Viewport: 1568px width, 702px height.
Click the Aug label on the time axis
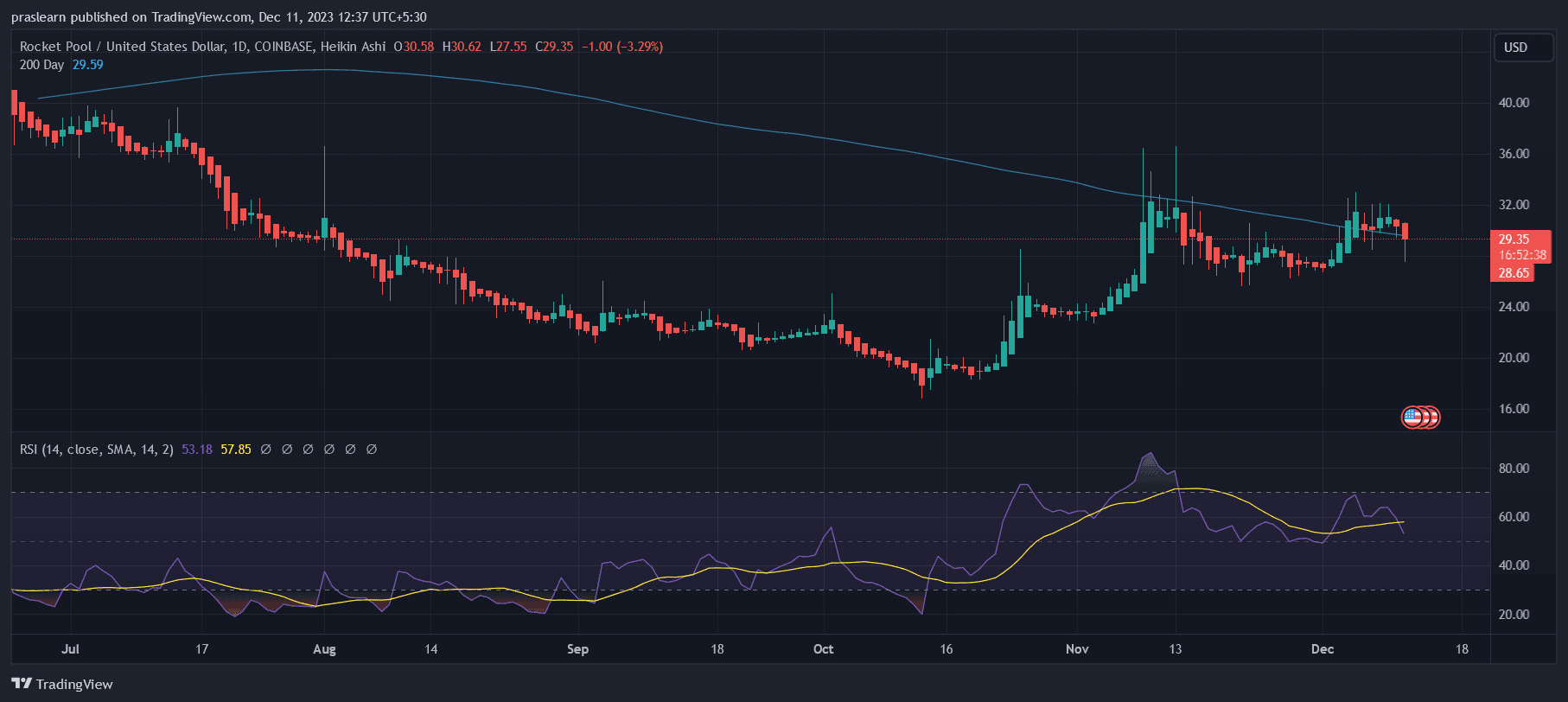tap(324, 649)
